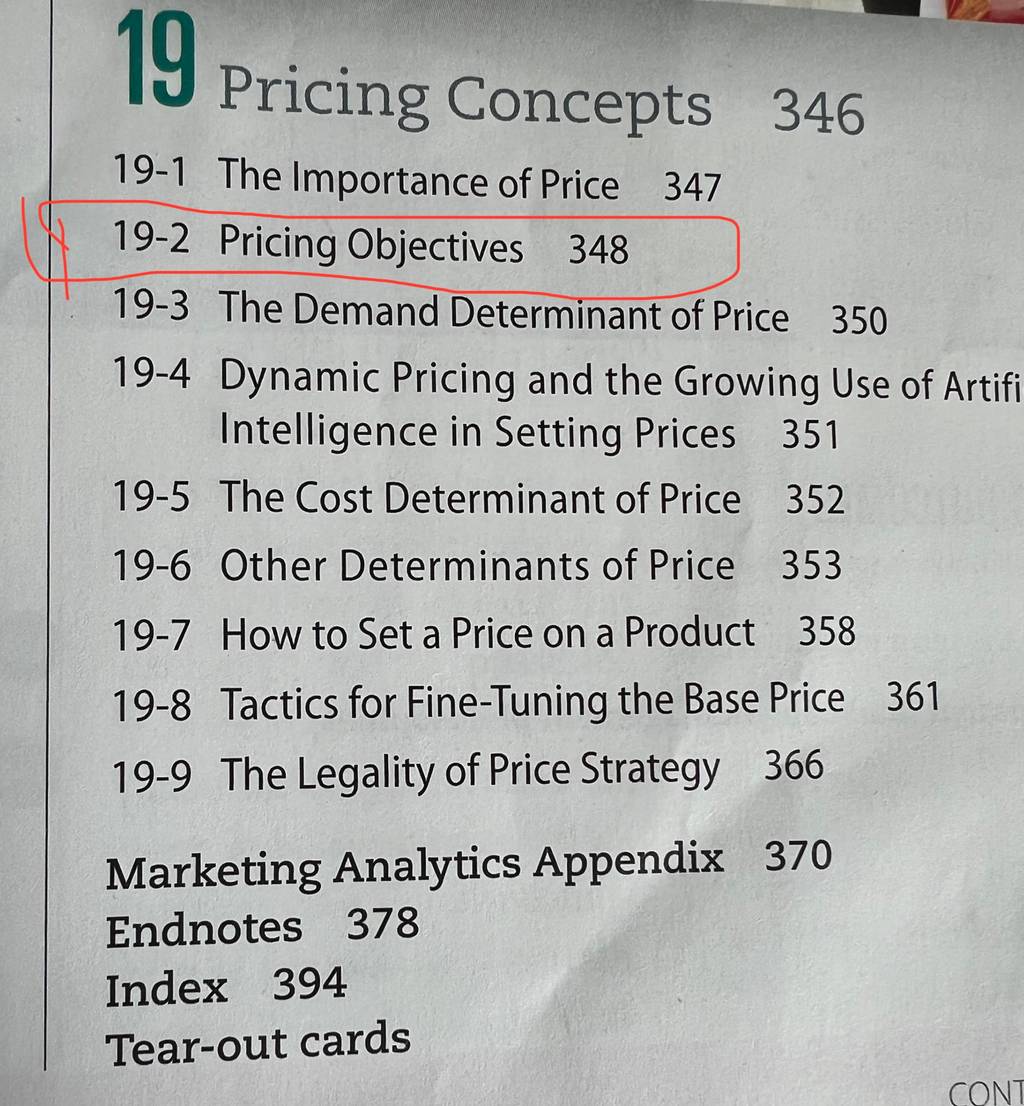Click page number 350

[858, 321]
